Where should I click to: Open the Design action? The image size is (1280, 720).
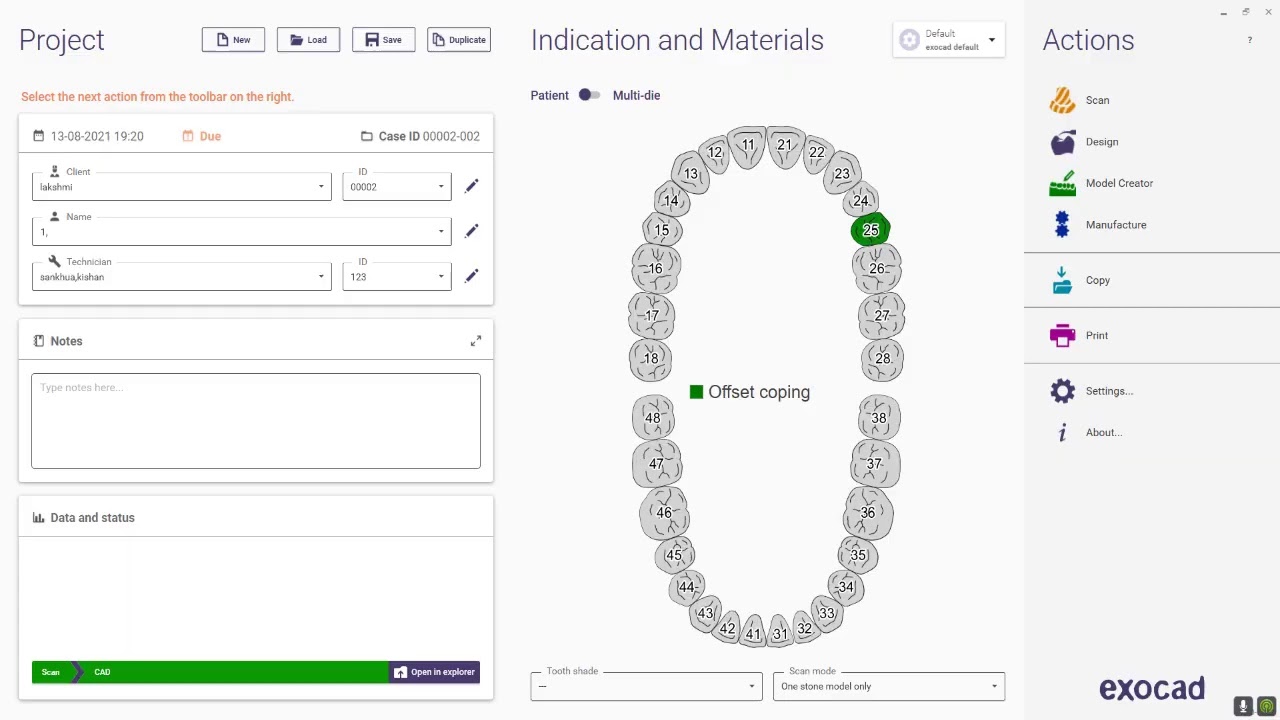[x=1062, y=142]
